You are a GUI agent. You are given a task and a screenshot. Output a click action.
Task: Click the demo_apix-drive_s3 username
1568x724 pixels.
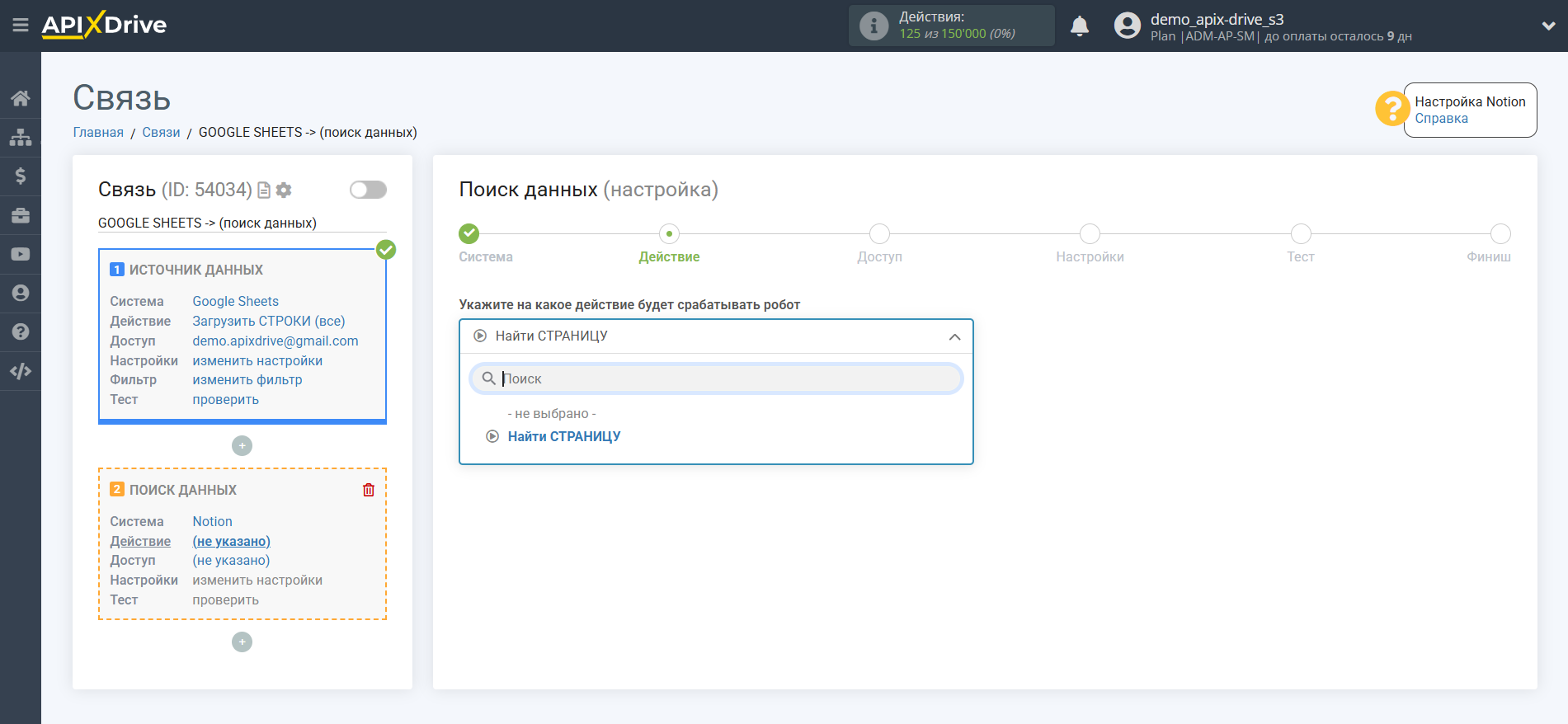click(x=1217, y=20)
